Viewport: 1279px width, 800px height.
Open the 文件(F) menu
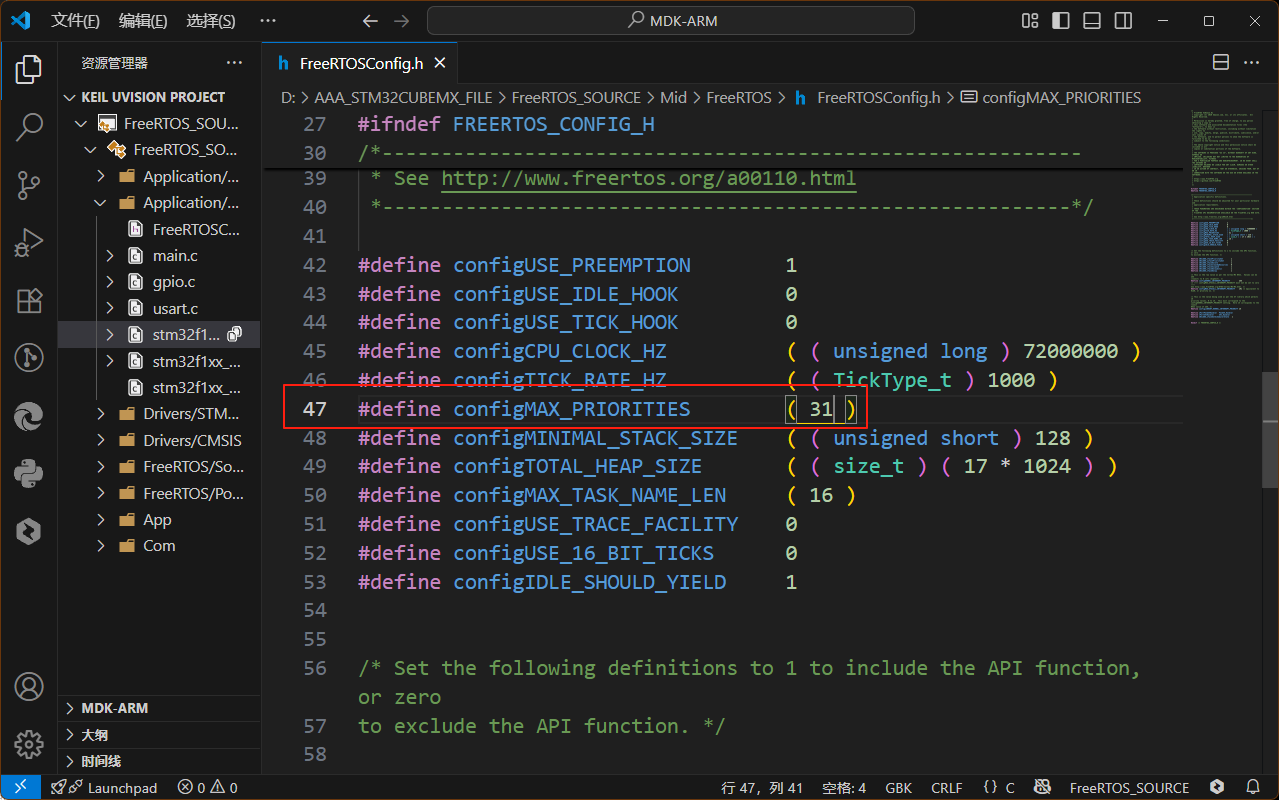[x=76, y=20]
